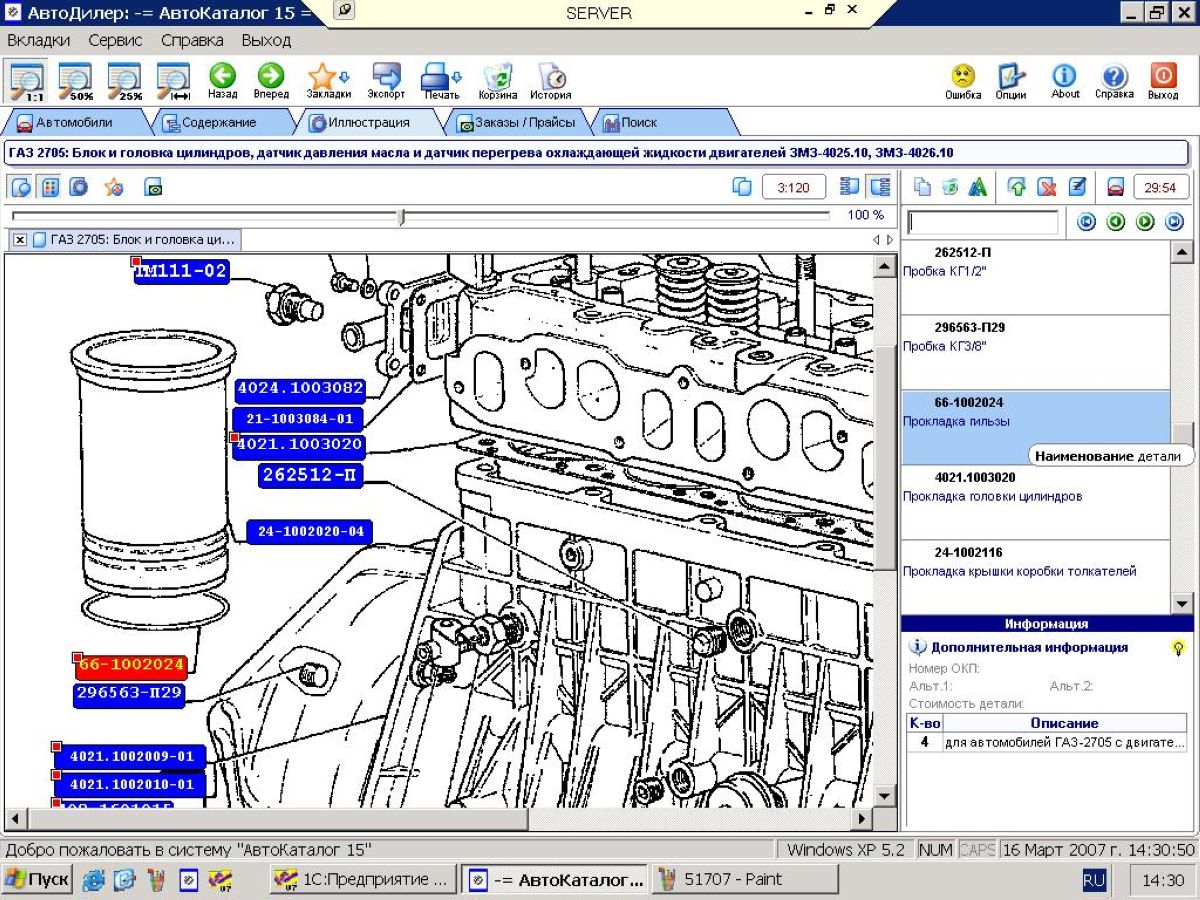The height and width of the screenshot is (900, 1200).
Task: Click the star bookmark illustration icon
Action: click(x=114, y=187)
